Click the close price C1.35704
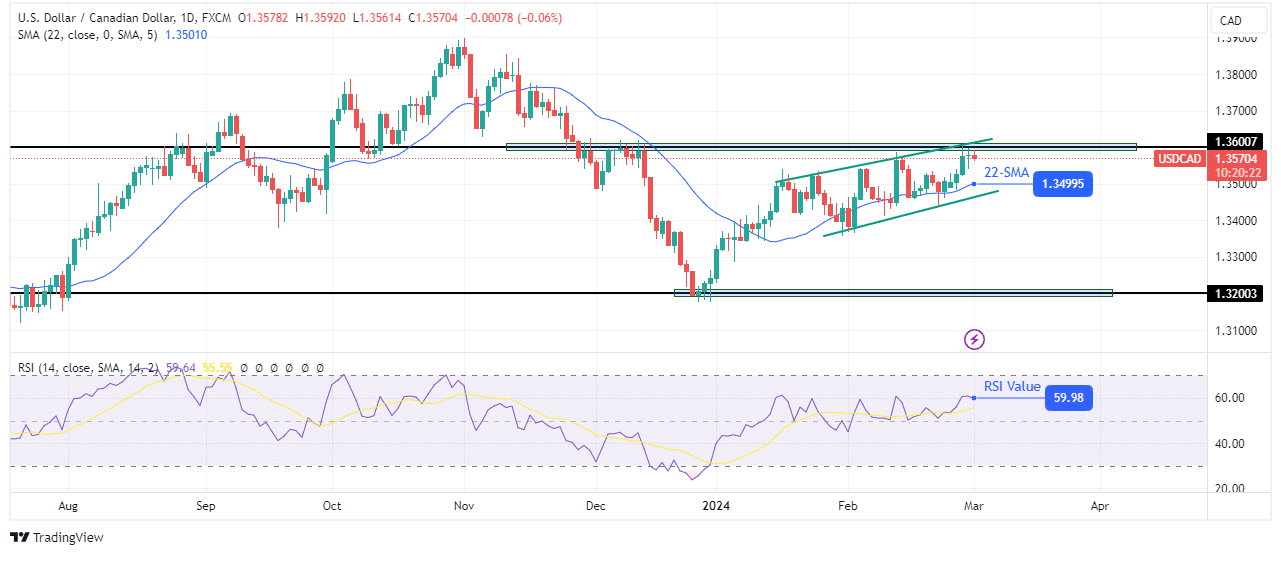Screen dimensions: 1281x569 point(432,18)
